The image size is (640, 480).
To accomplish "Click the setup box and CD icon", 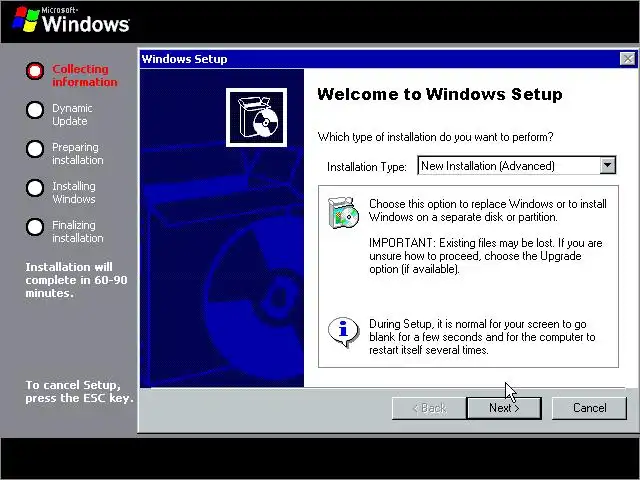I will click(x=256, y=118).
